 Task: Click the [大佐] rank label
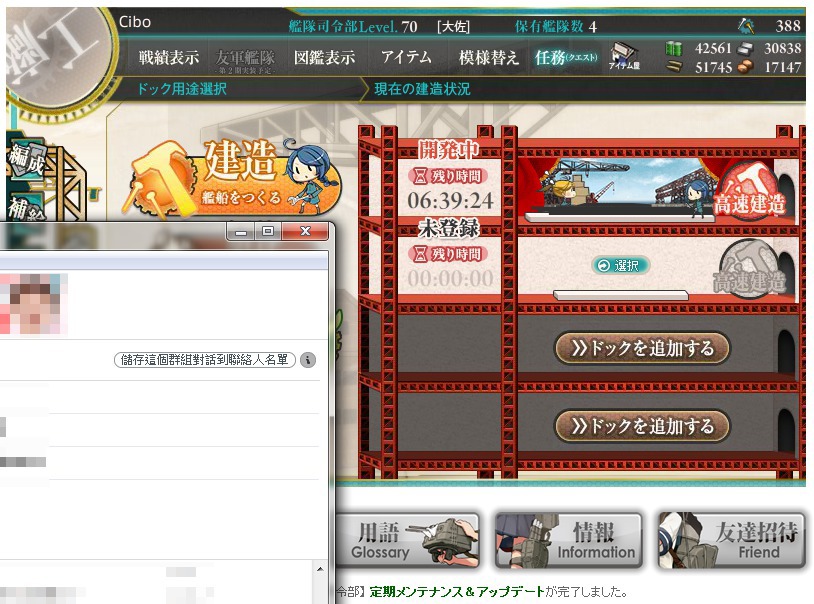tap(453, 26)
